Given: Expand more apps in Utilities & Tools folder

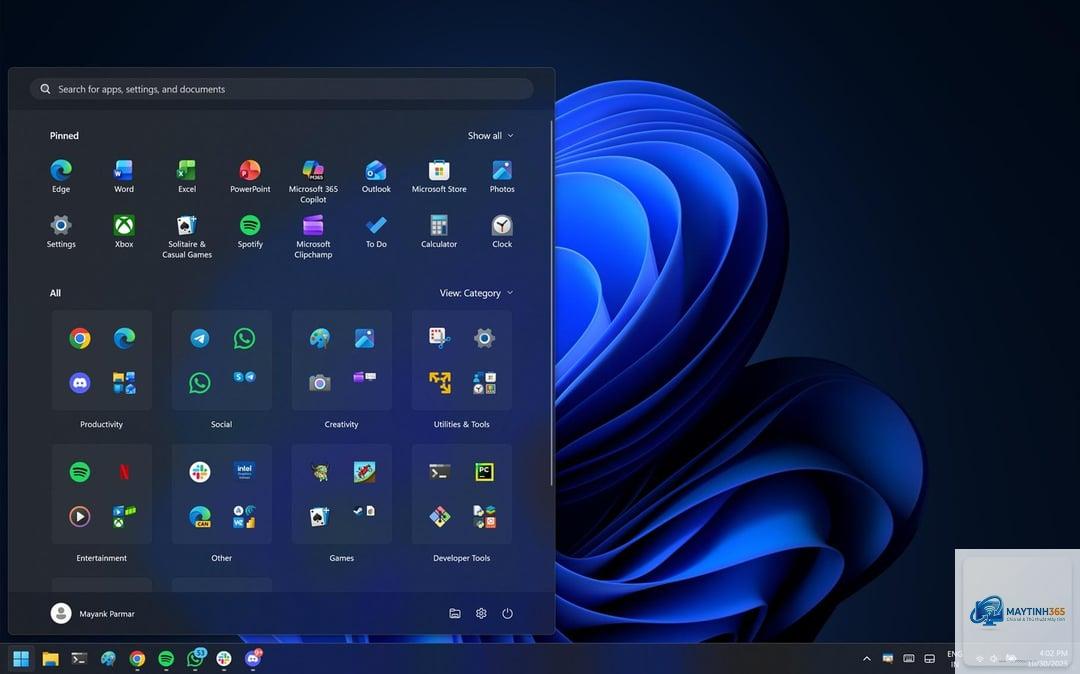Looking at the screenshot, I should [x=484, y=382].
